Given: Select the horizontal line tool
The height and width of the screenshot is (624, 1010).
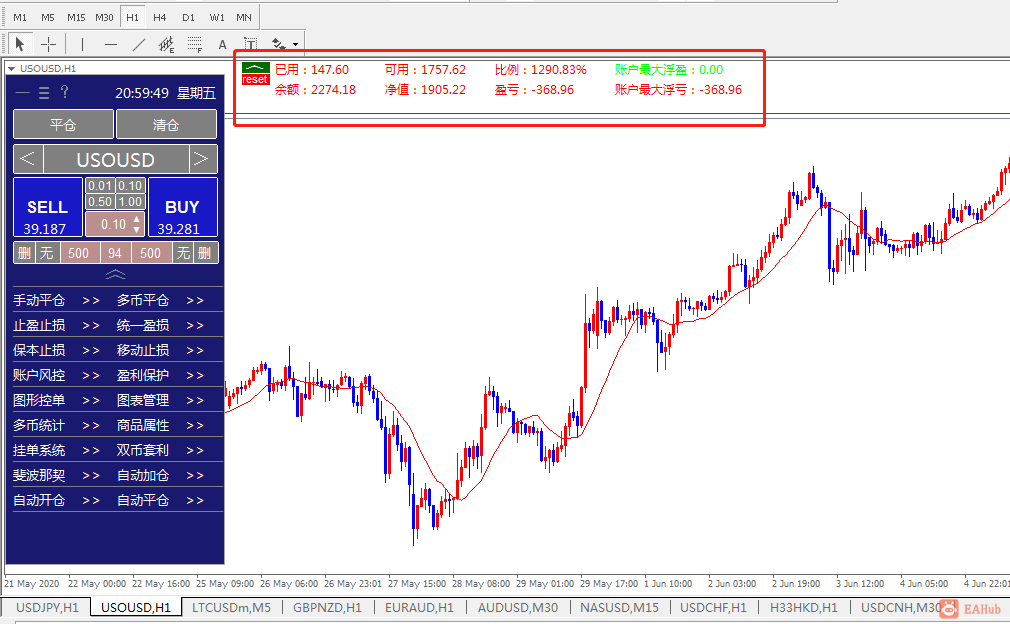Looking at the screenshot, I should click(111, 44).
